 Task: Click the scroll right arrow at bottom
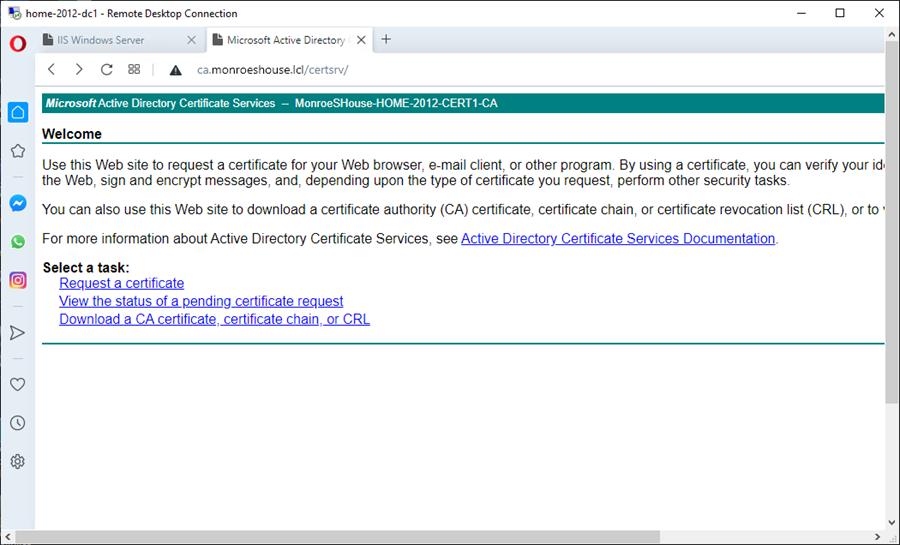coord(878,537)
